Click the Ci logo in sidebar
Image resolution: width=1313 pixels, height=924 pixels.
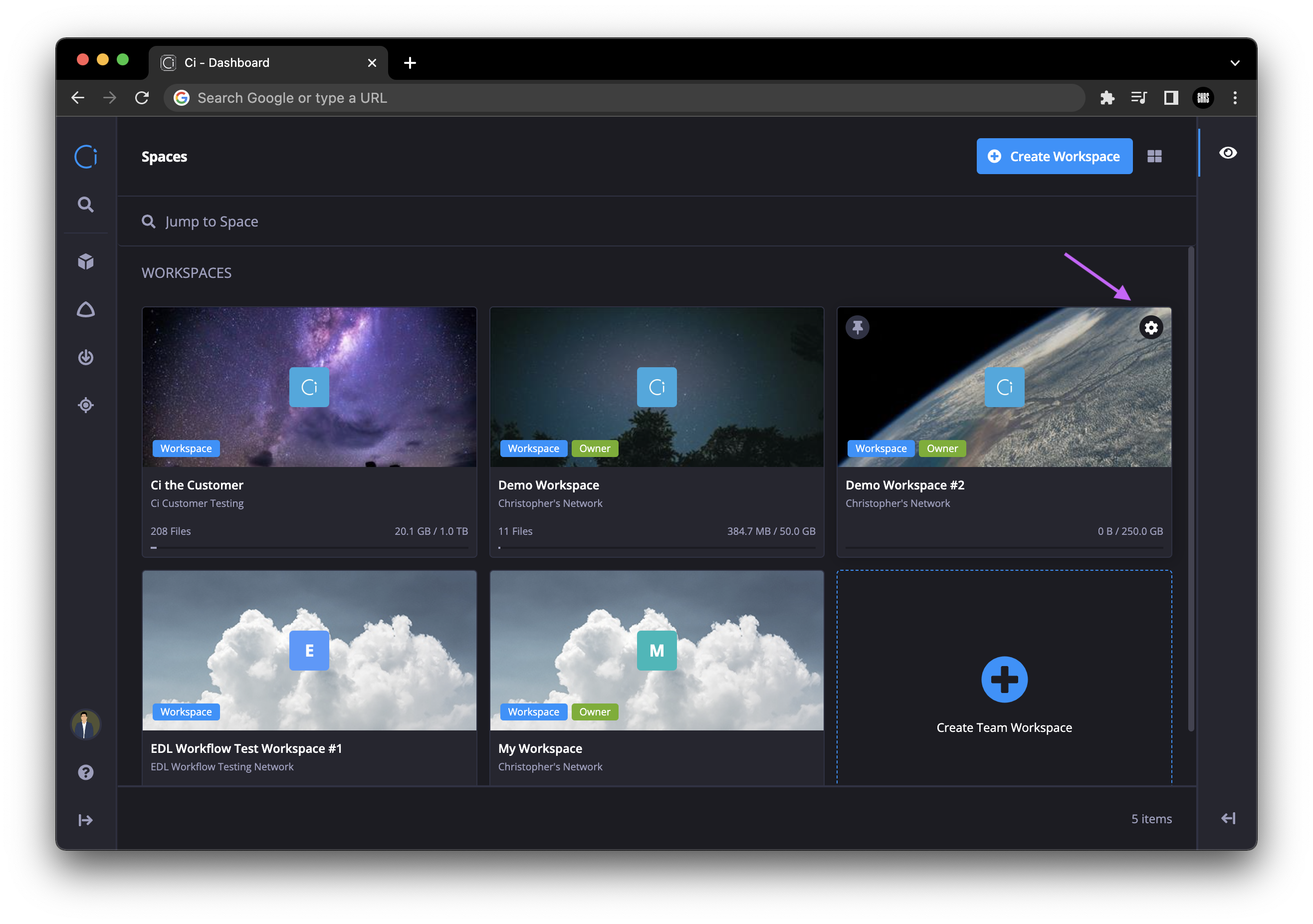86,156
